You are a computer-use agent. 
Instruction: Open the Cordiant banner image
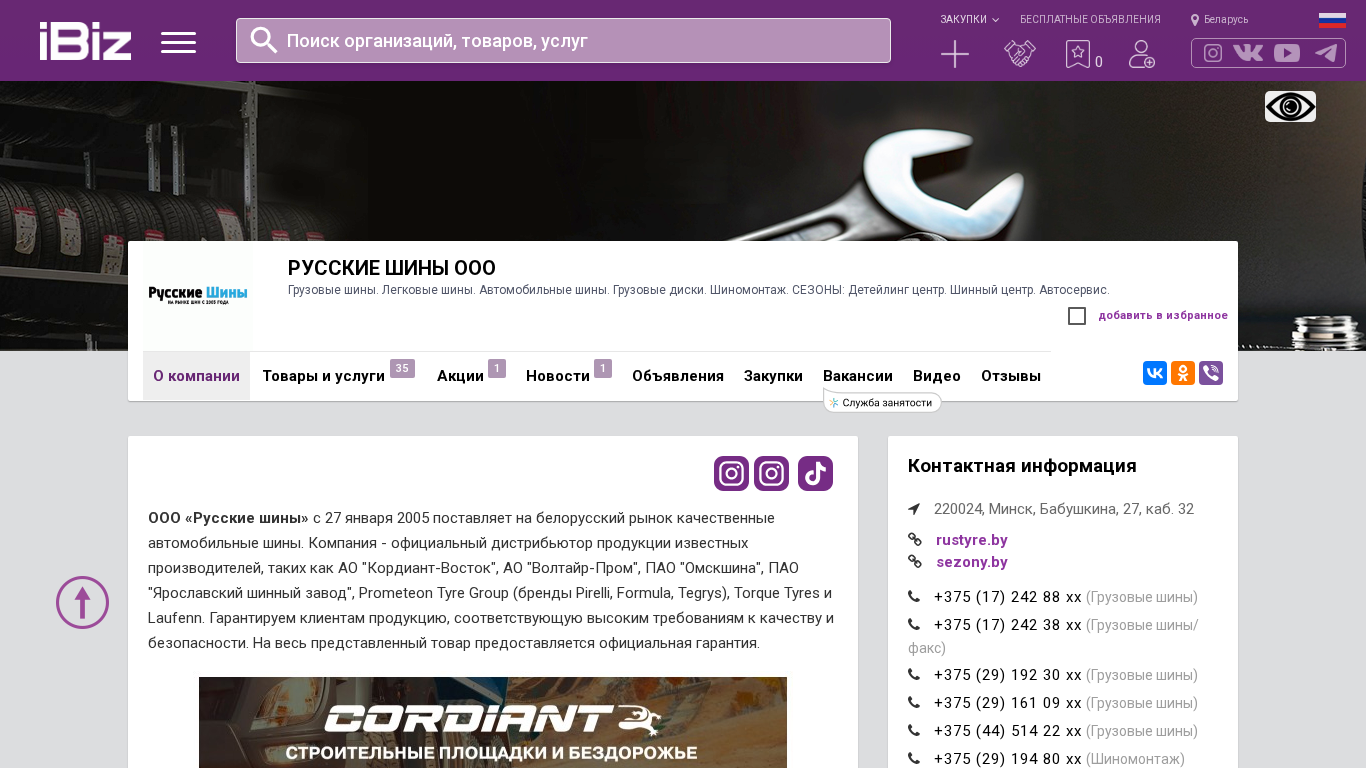click(x=493, y=722)
